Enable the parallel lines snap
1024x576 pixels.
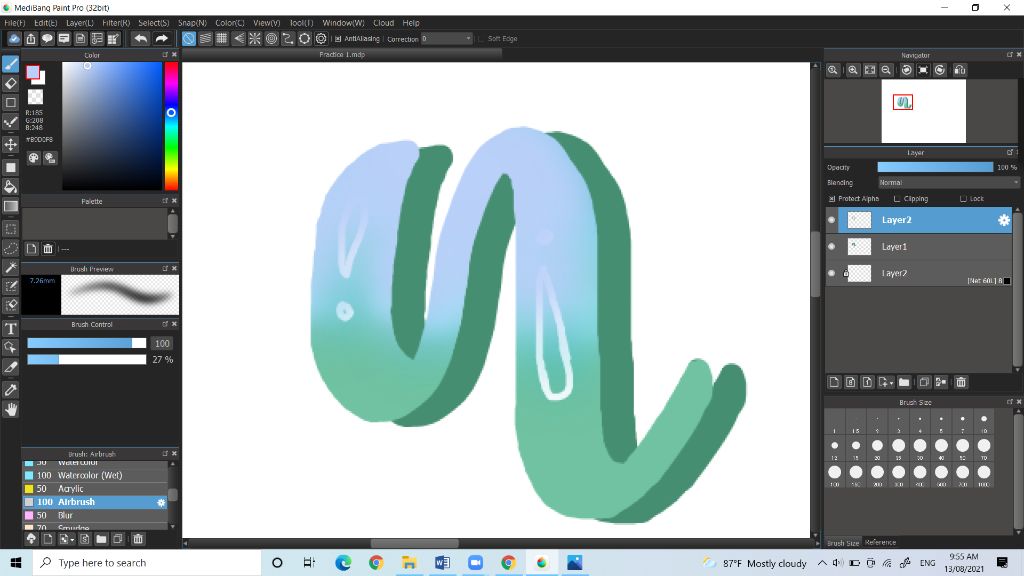[205, 39]
